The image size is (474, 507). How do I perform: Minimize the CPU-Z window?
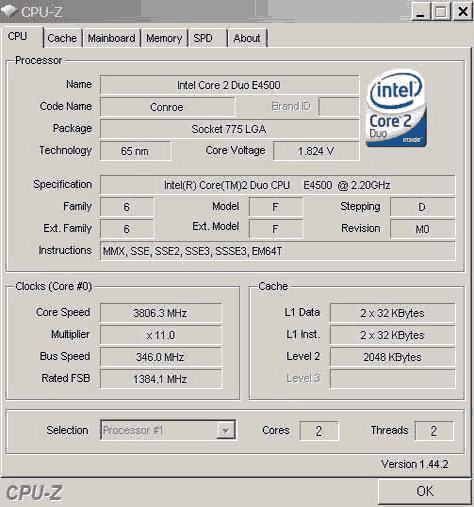421,12
